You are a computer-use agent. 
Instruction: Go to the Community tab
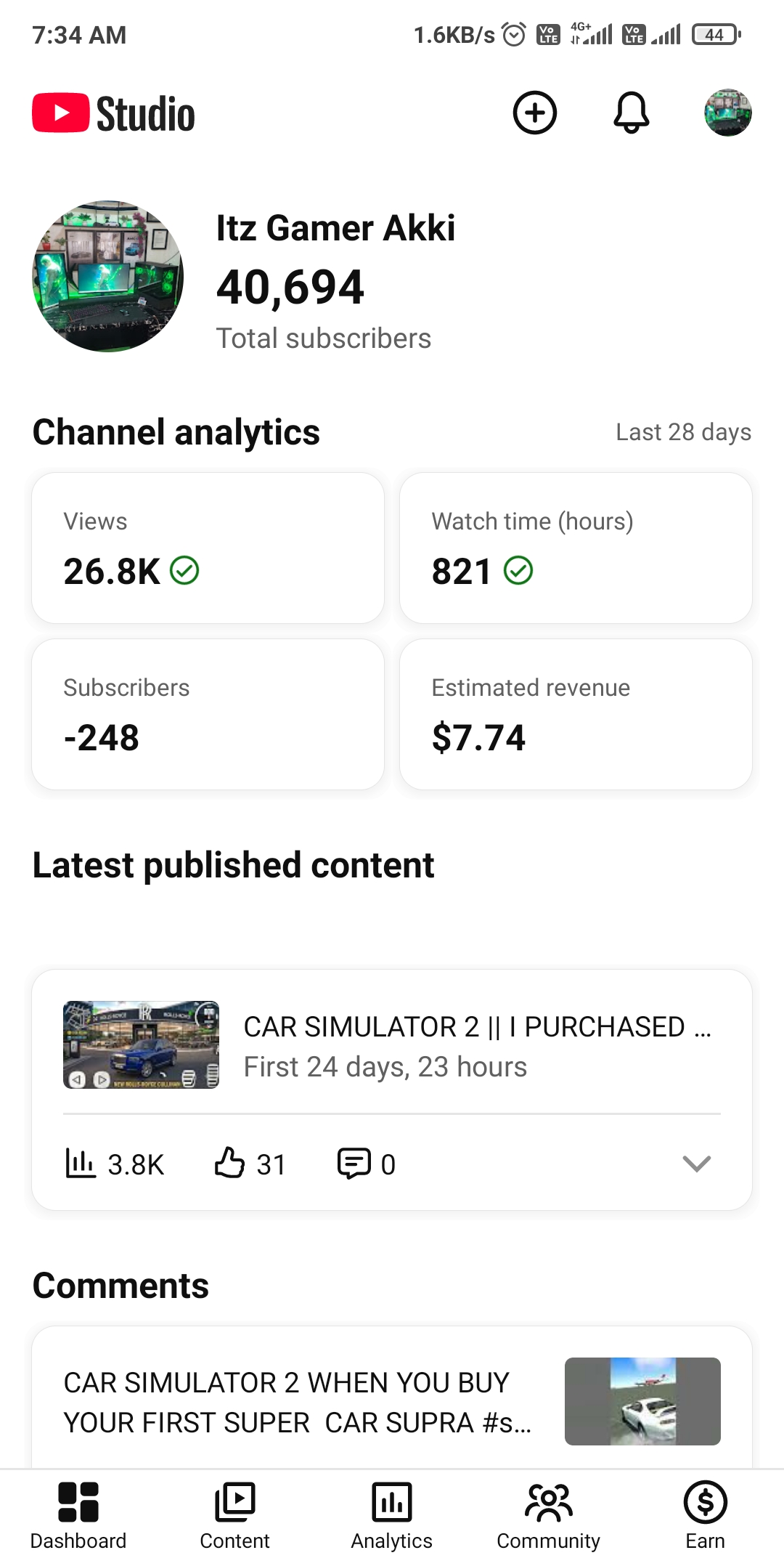click(549, 1515)
